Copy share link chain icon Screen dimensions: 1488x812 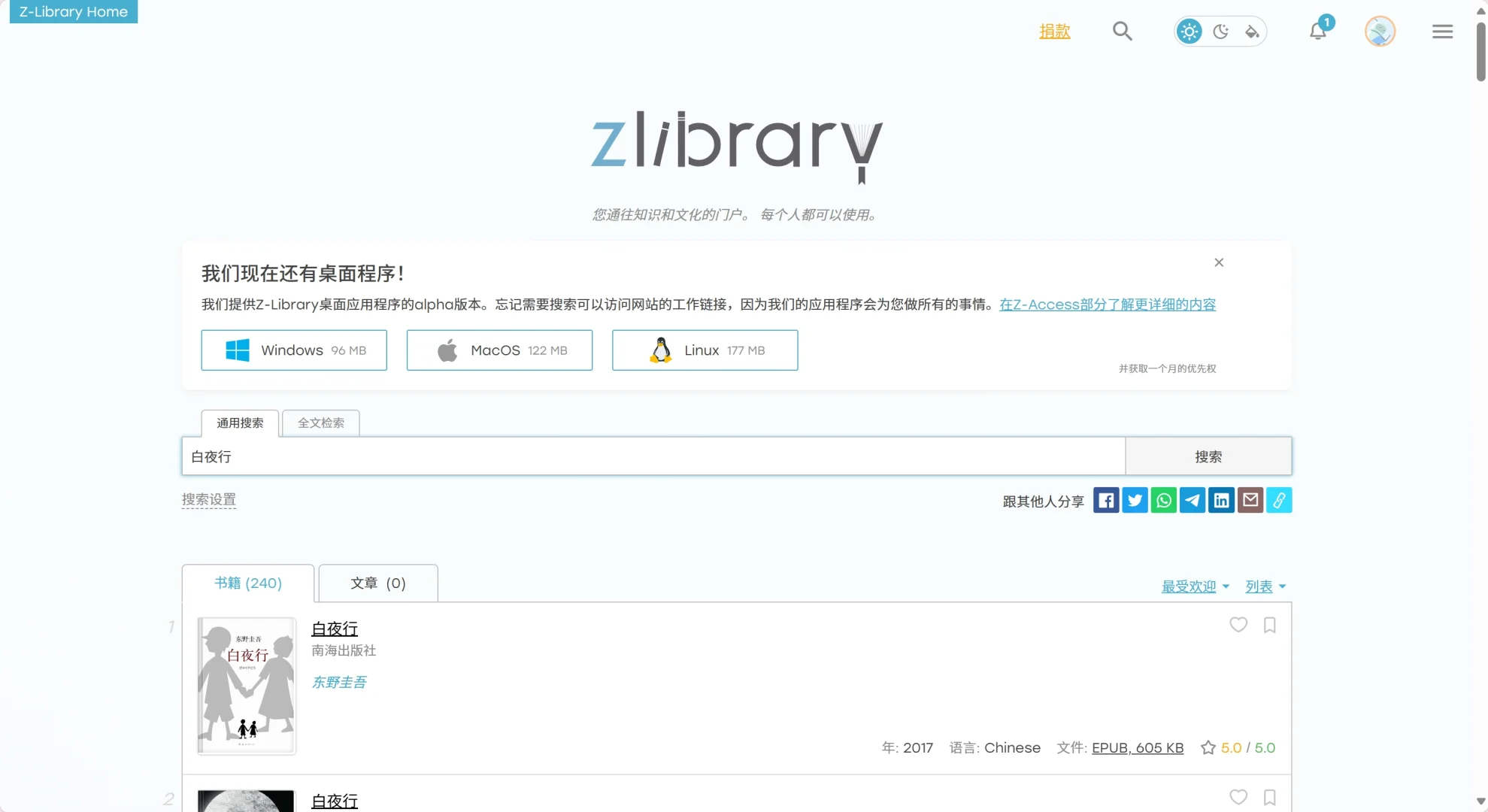(1279, 500)
